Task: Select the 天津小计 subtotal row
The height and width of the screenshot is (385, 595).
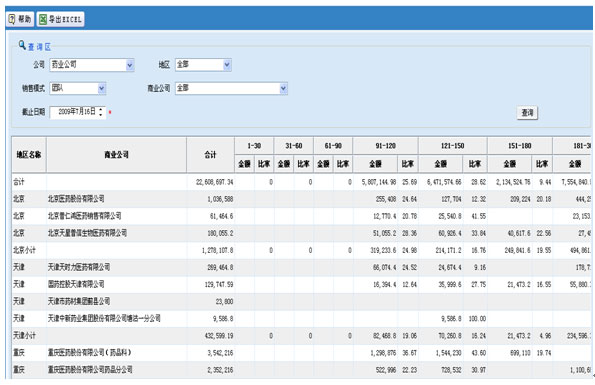Action: [301, 336]
